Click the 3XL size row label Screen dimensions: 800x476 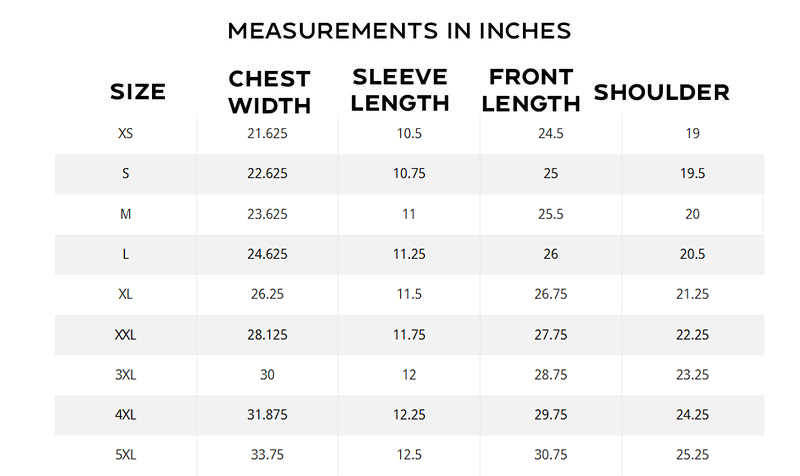(125, 375)
